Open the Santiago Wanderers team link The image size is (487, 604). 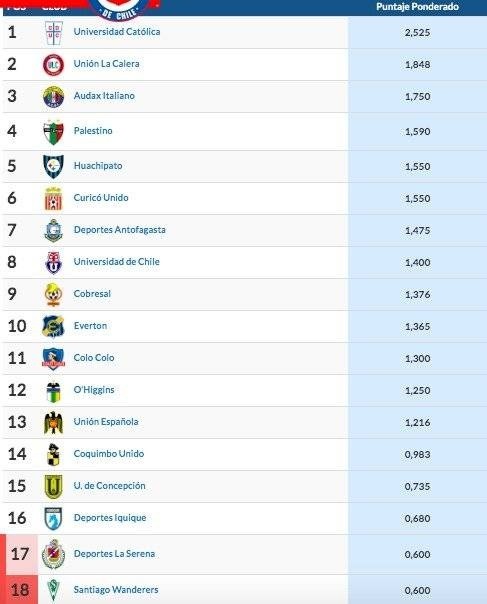click(x=116, y=589)
